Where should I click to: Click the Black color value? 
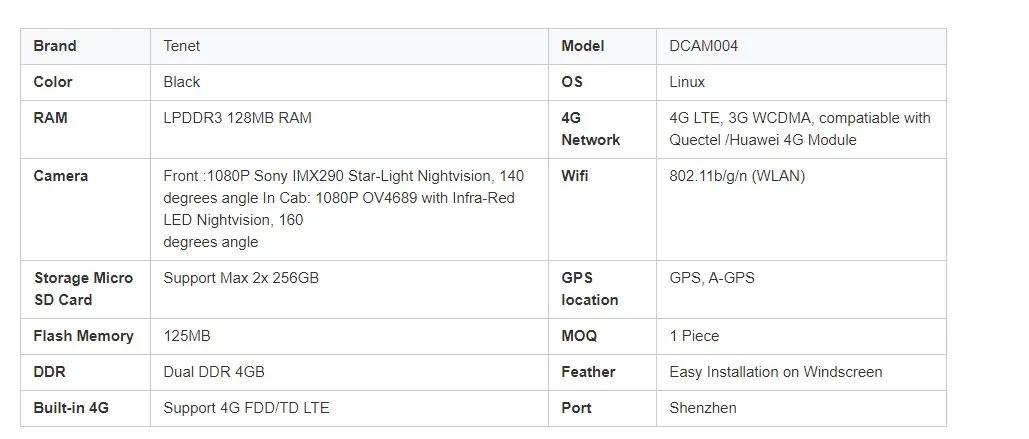[x=182, y=82]
